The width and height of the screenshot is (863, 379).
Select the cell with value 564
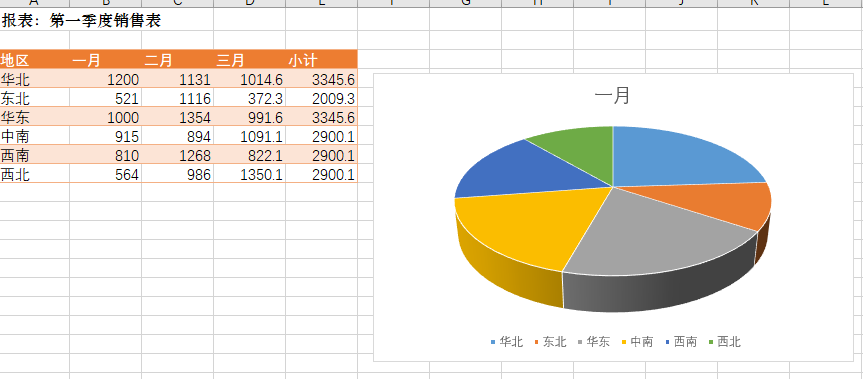pyautogui.click(x=106, y=174)
